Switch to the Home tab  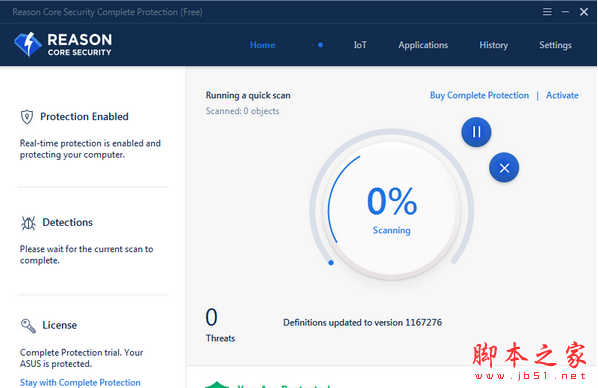tap(262, 45)
